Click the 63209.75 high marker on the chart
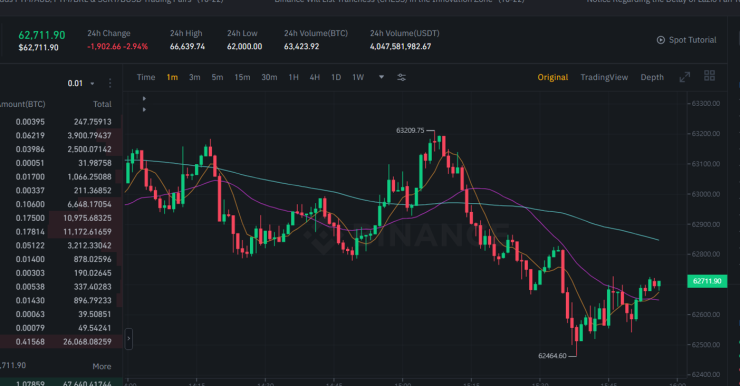Image resolution: width=740 pixels, height=386 pixels. click(x=410, y=131)
